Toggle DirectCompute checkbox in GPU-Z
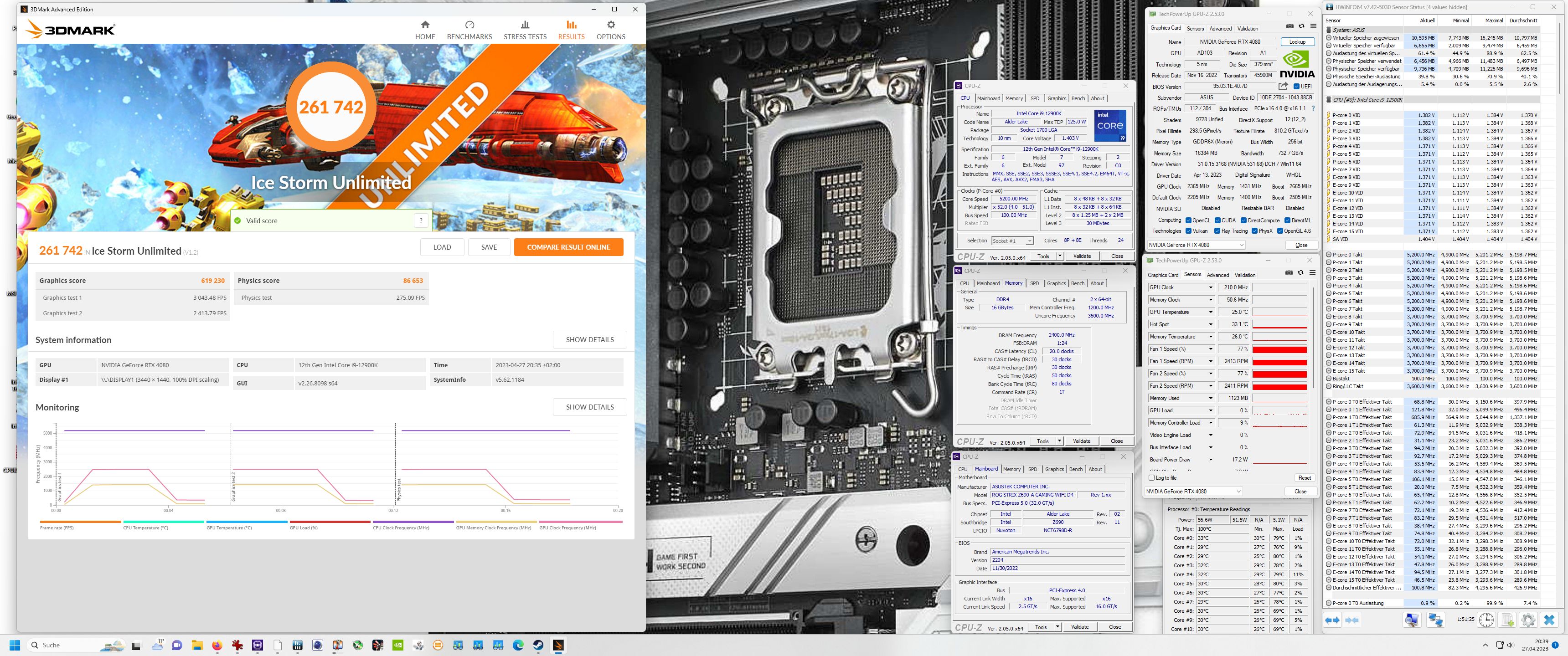Image resolution: width=1568 pixels, height=656 pixels. [x=1243, y=220]
